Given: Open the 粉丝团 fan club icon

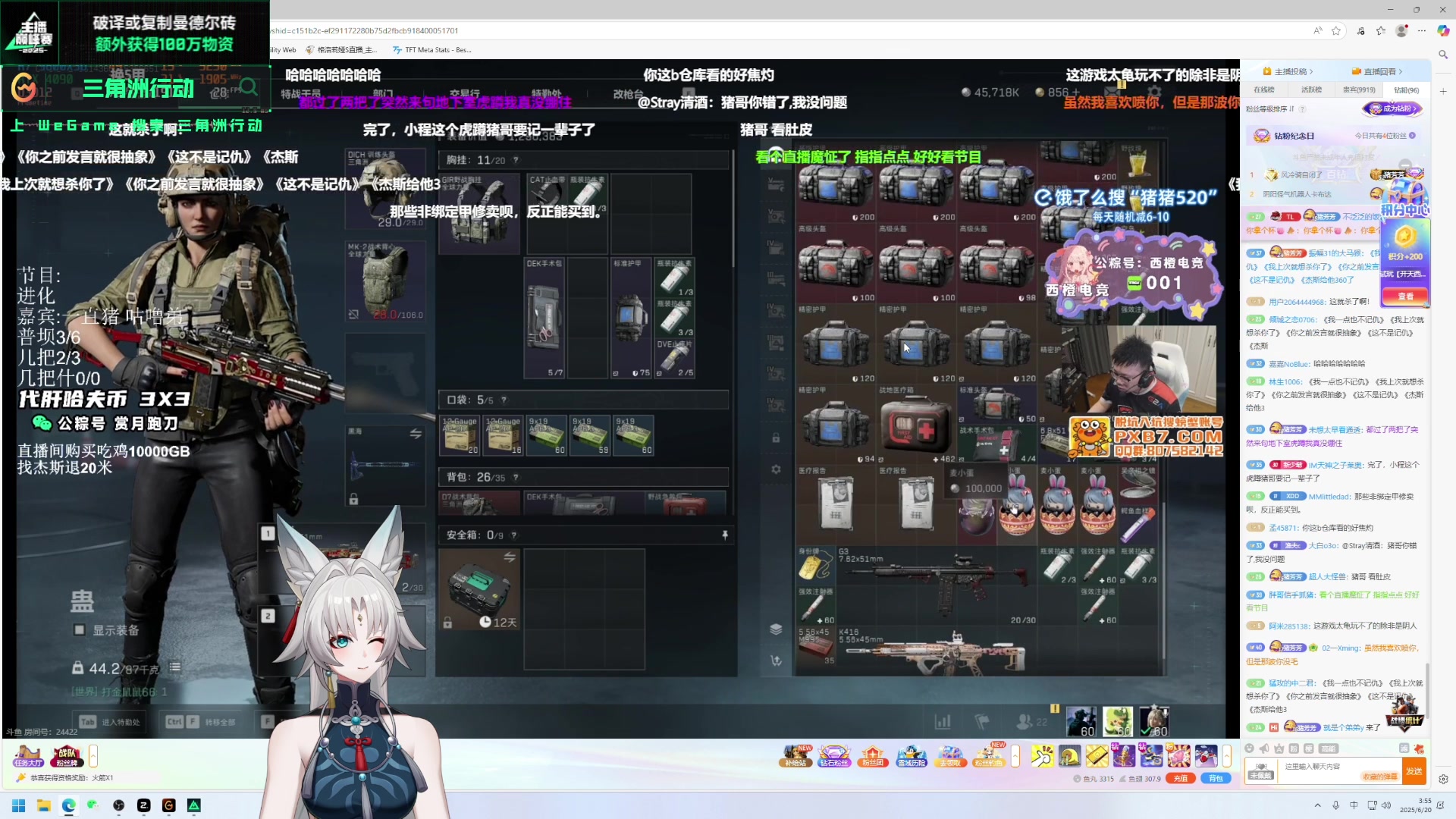Looking at the screenshot, I should tap(873, 756).
